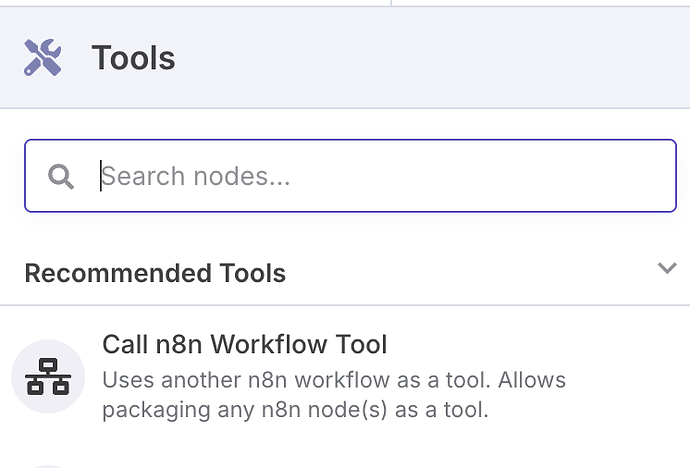
Task: Click the purple tools icon in the header
Action: tap(43, 57)
